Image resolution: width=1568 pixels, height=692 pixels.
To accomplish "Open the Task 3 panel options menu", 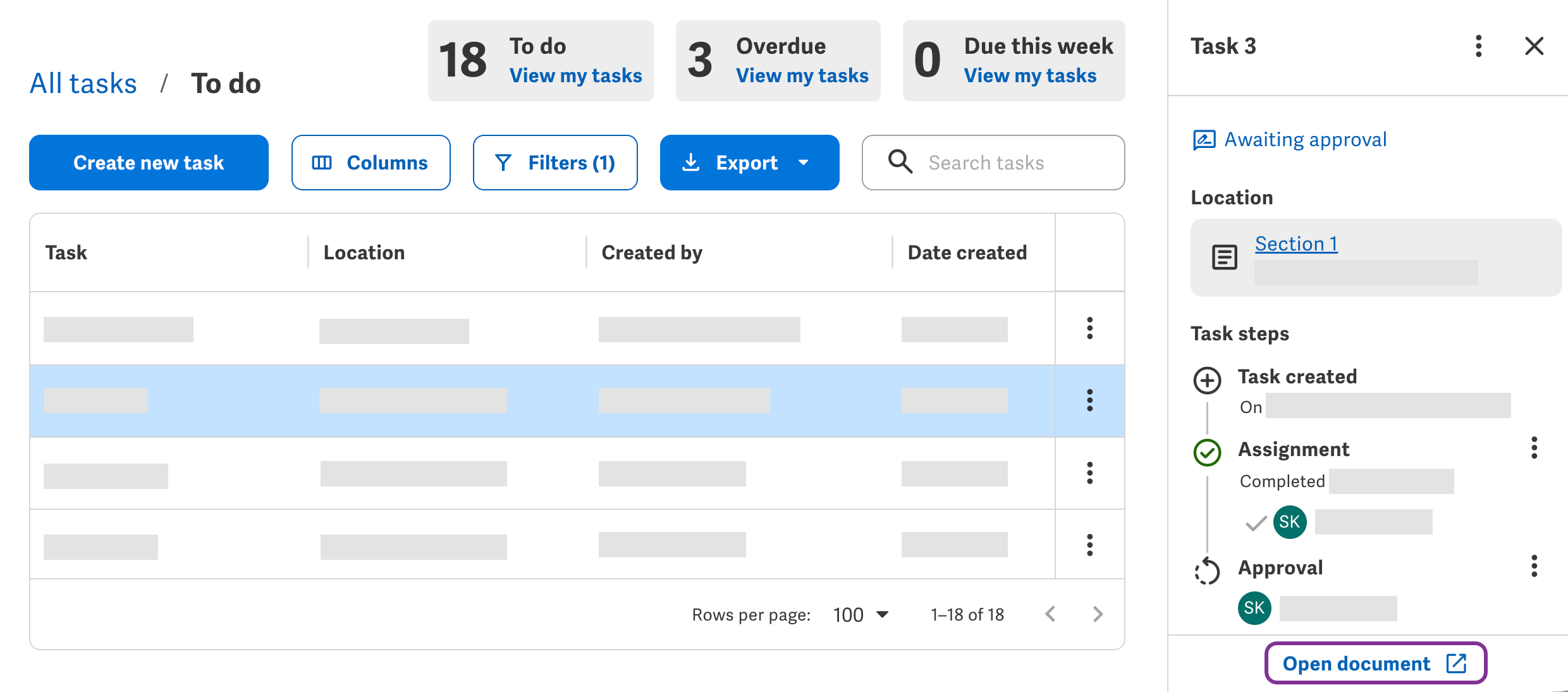I will (1478, 46).
